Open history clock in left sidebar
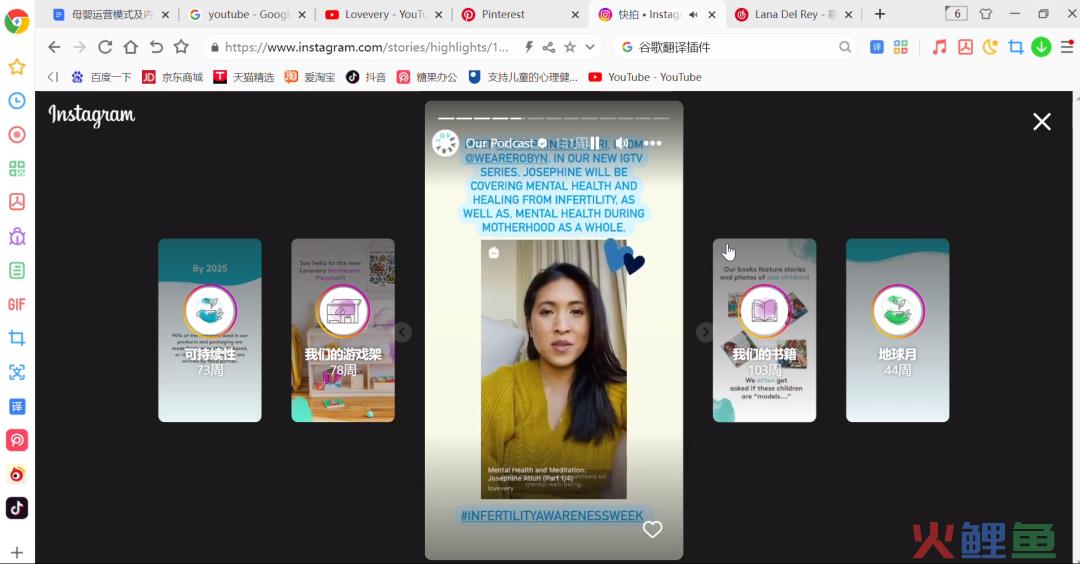 coord(17,101)
